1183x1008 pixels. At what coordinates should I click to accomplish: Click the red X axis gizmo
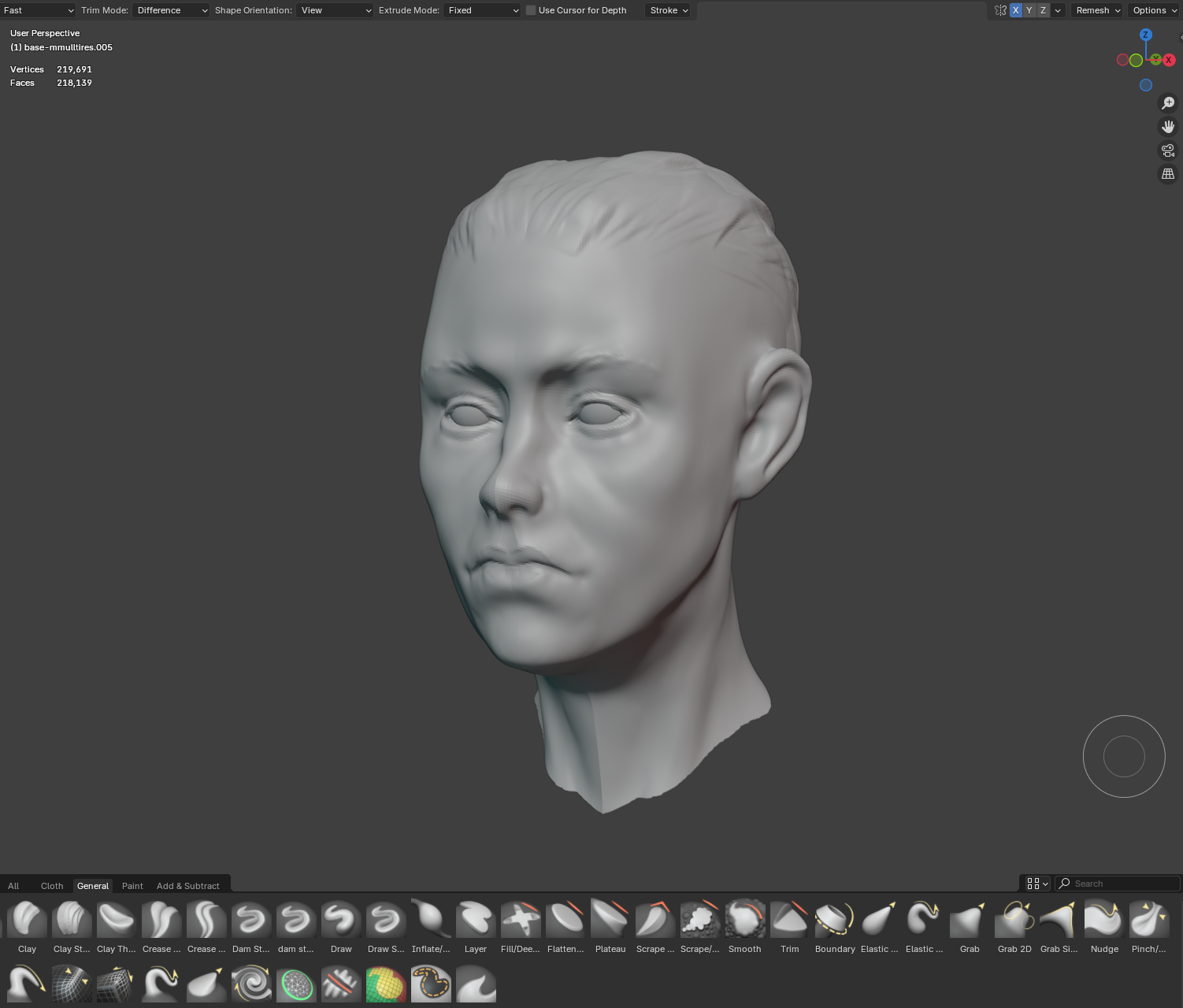tap(1169, 60)
